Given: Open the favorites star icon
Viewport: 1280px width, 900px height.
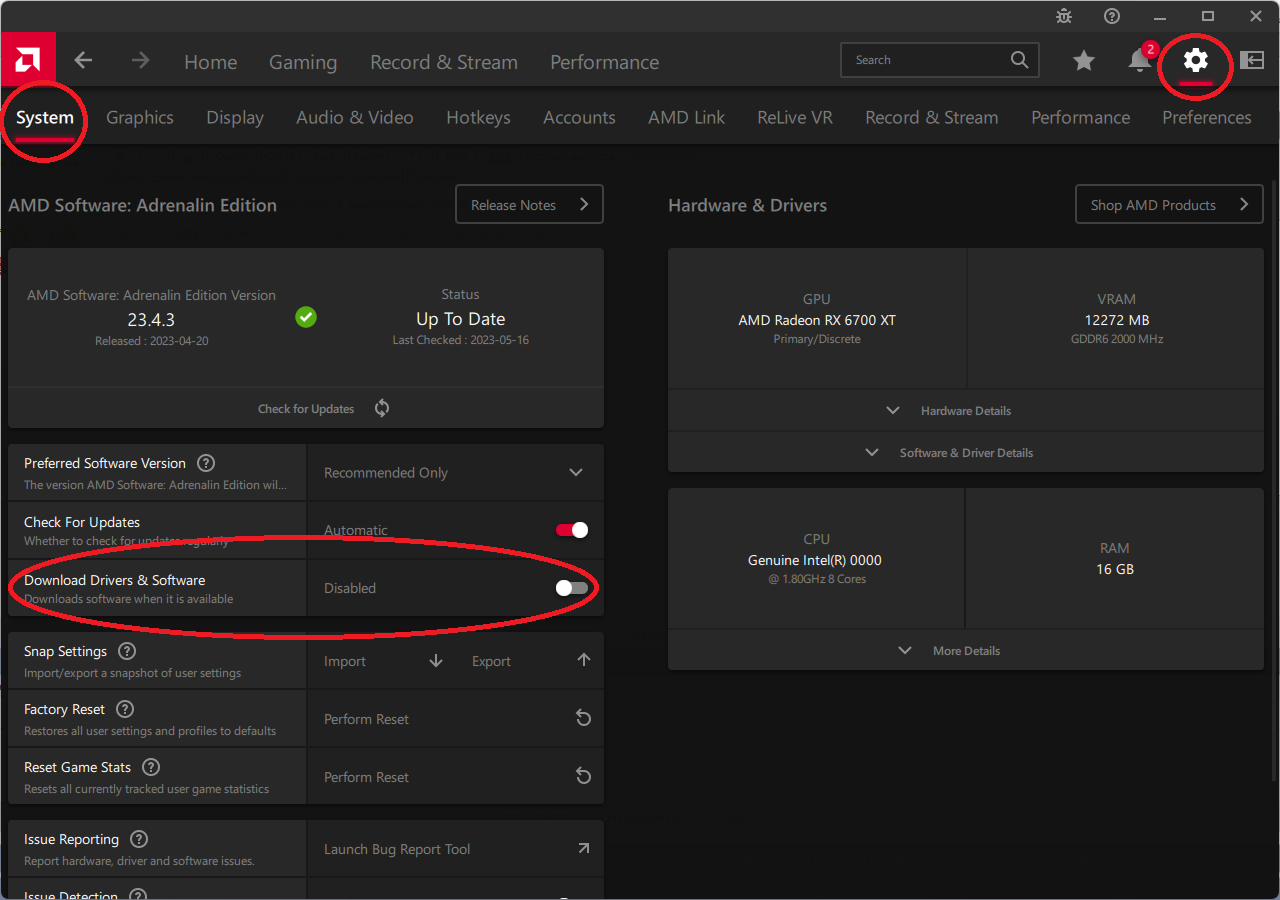Looking at the screenshot, I should point(1083,61).
